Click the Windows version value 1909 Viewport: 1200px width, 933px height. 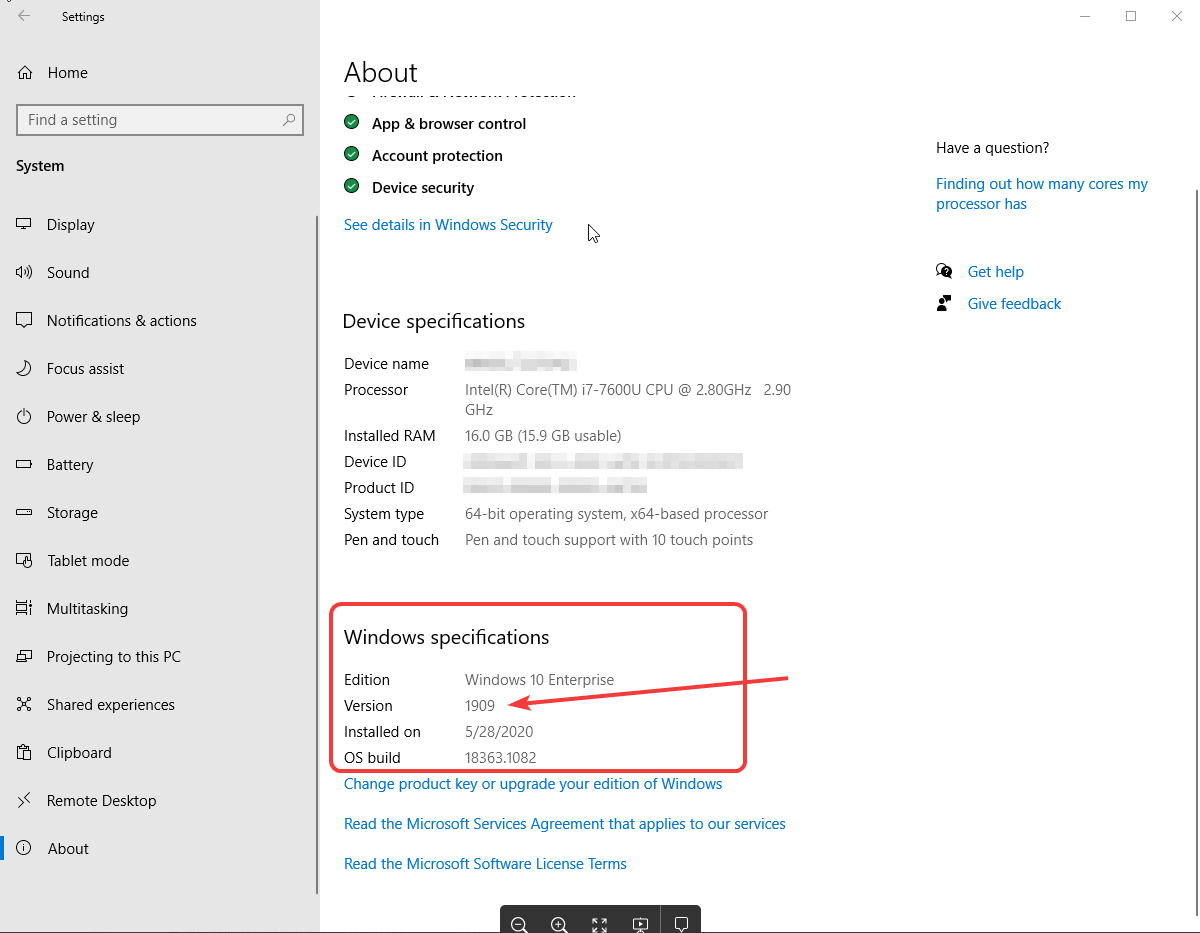point(480,706)
